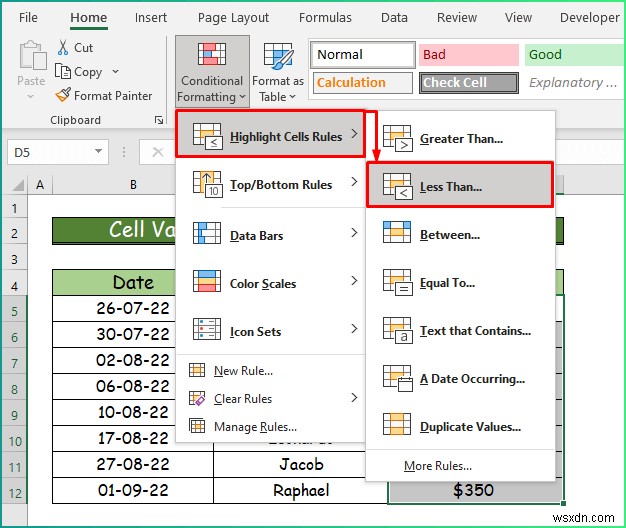Click the Clear Rules eraser icon
The width and height of the screenshot is (626, 528).
click(x=197, y=398)
